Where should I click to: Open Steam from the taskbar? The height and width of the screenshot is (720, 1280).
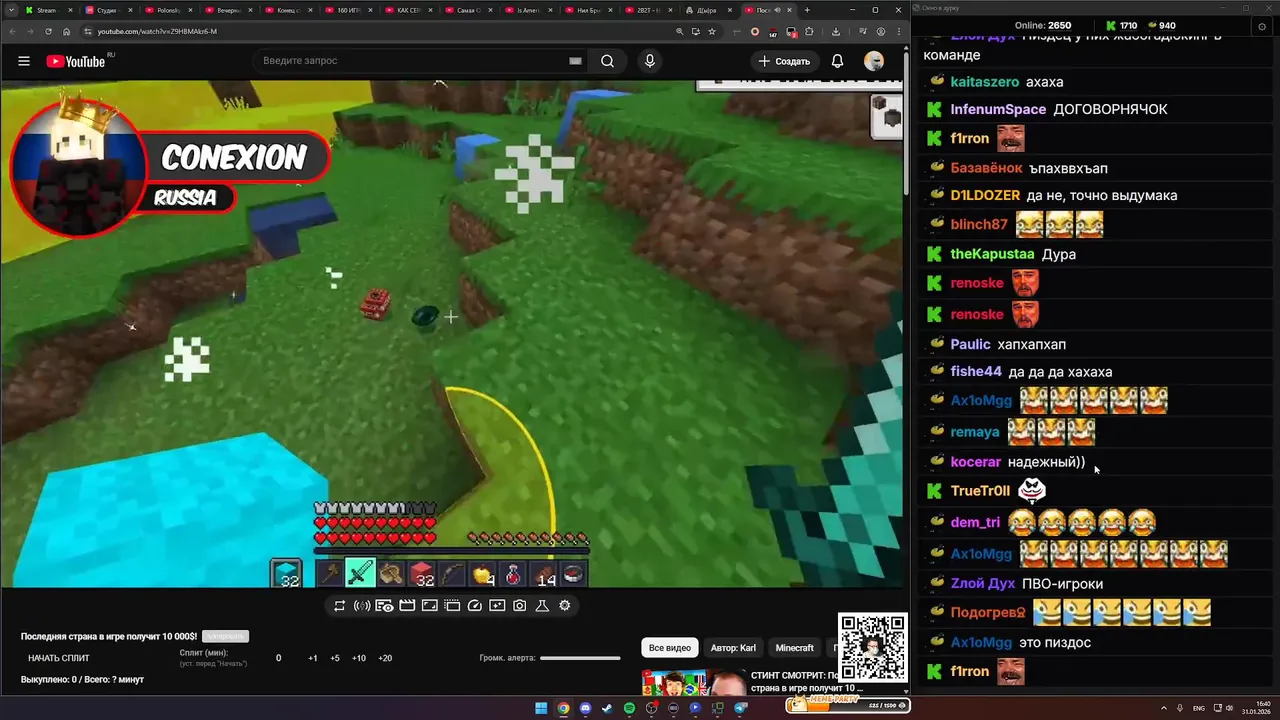607,708
